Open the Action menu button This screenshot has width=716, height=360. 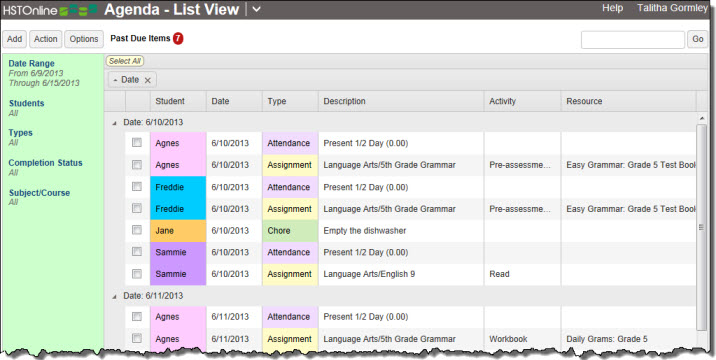tap(46, 39)
